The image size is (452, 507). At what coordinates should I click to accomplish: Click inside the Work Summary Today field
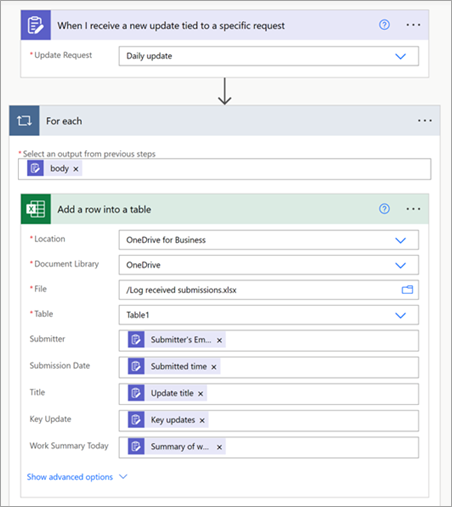click(x=269, y=447)
